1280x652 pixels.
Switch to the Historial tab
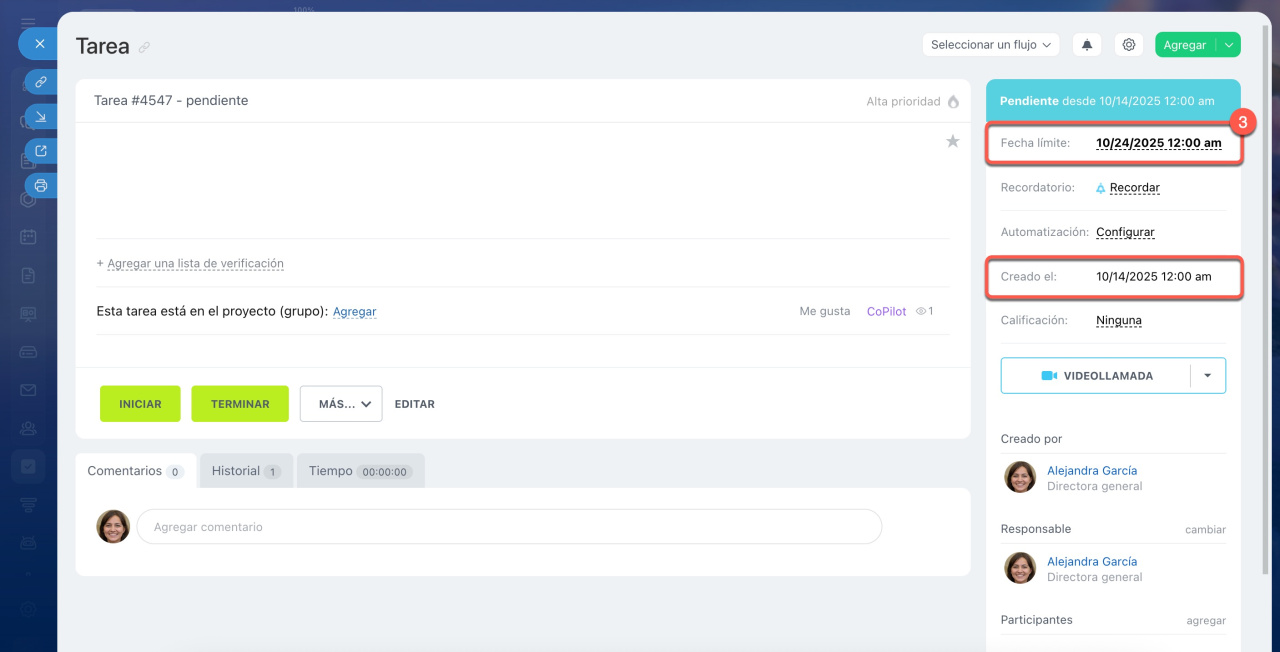pos(245,471)
